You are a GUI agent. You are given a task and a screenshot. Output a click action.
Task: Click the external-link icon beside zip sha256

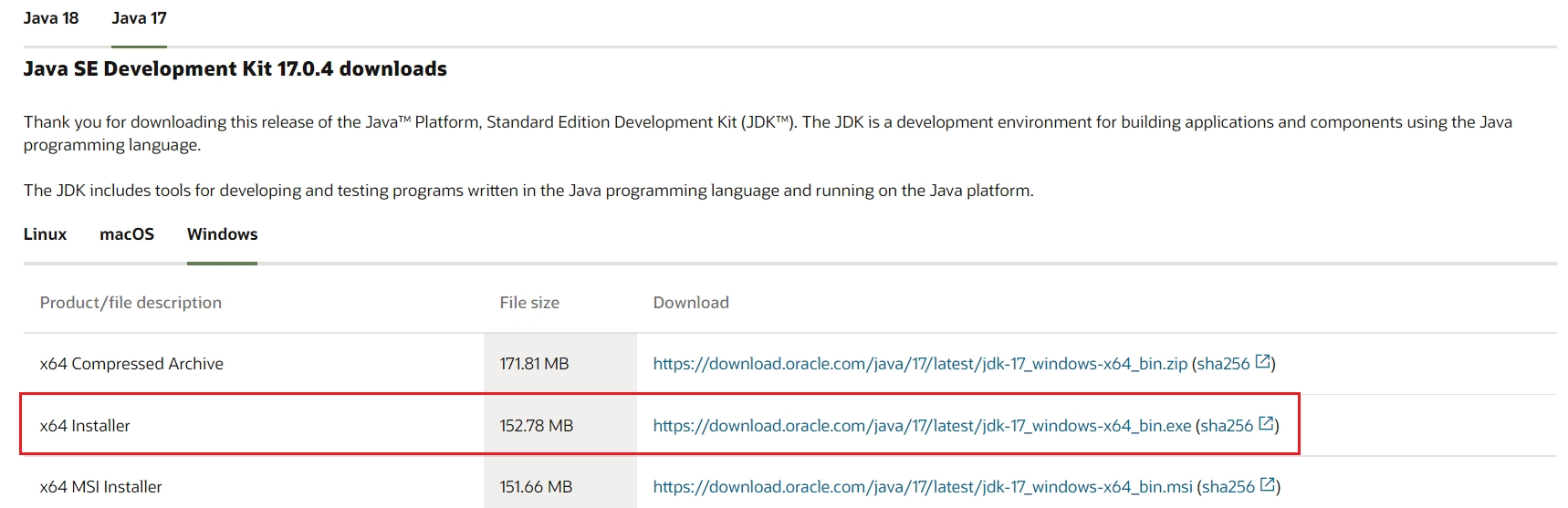click(x=1262, y=362)
